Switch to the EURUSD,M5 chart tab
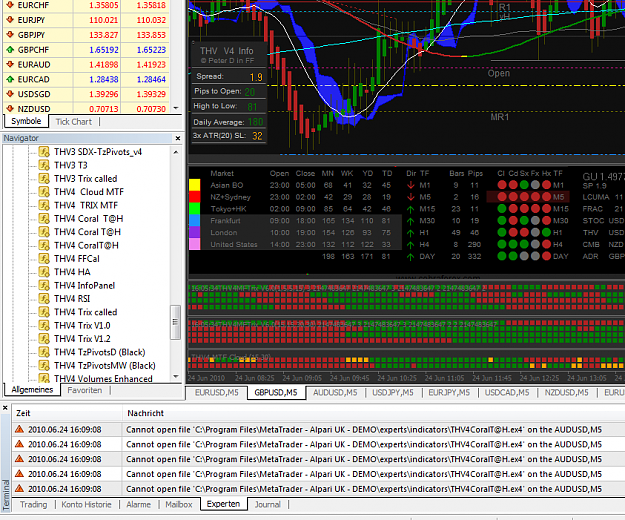 216,392
